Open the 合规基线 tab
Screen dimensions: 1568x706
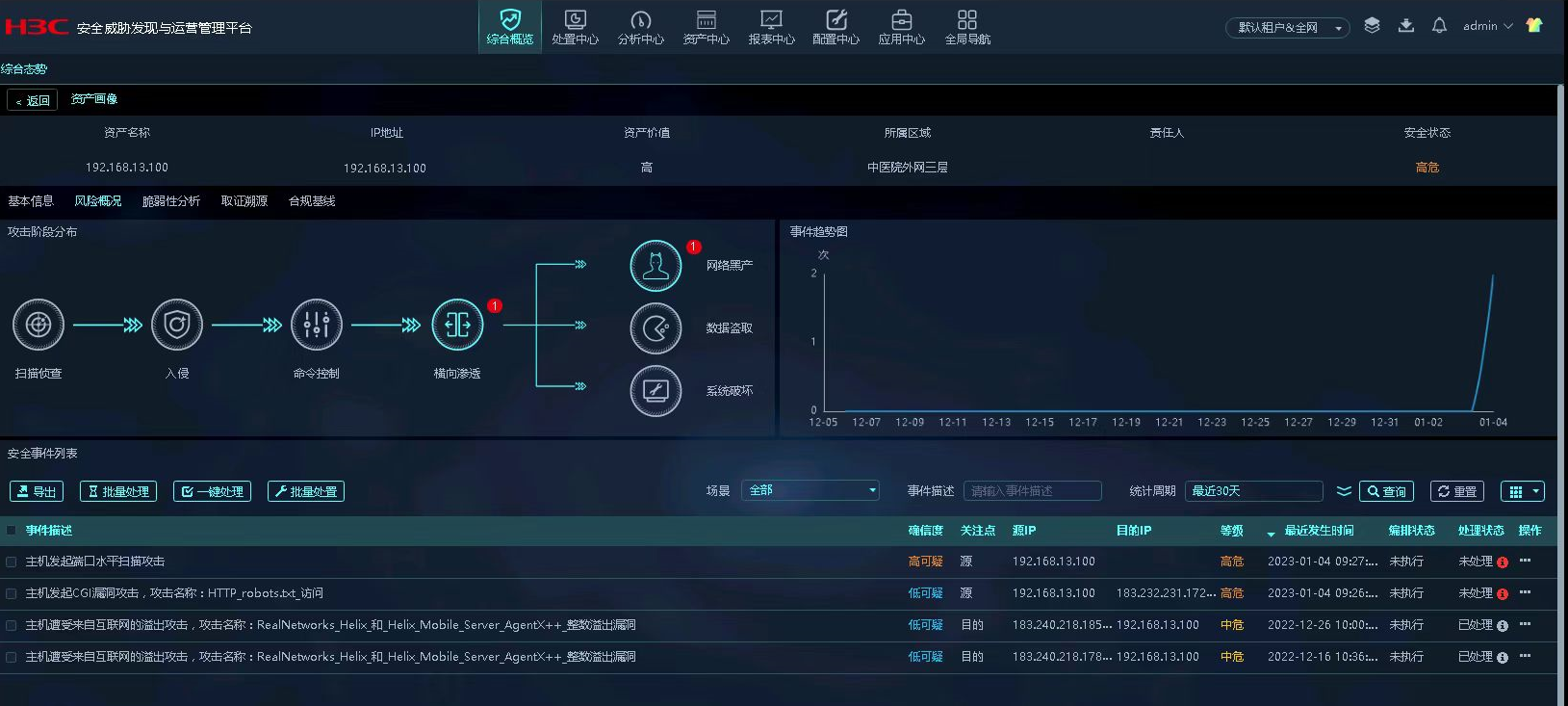coord(312,201)
